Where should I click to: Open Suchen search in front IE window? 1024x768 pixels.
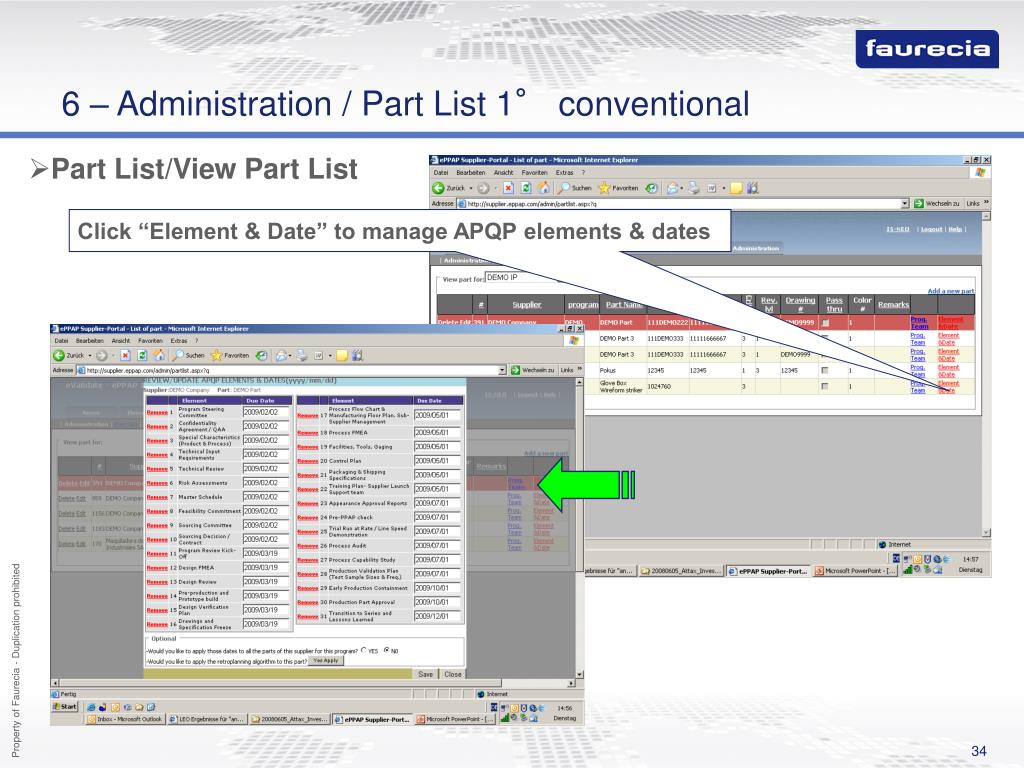(x=188, y=355)
